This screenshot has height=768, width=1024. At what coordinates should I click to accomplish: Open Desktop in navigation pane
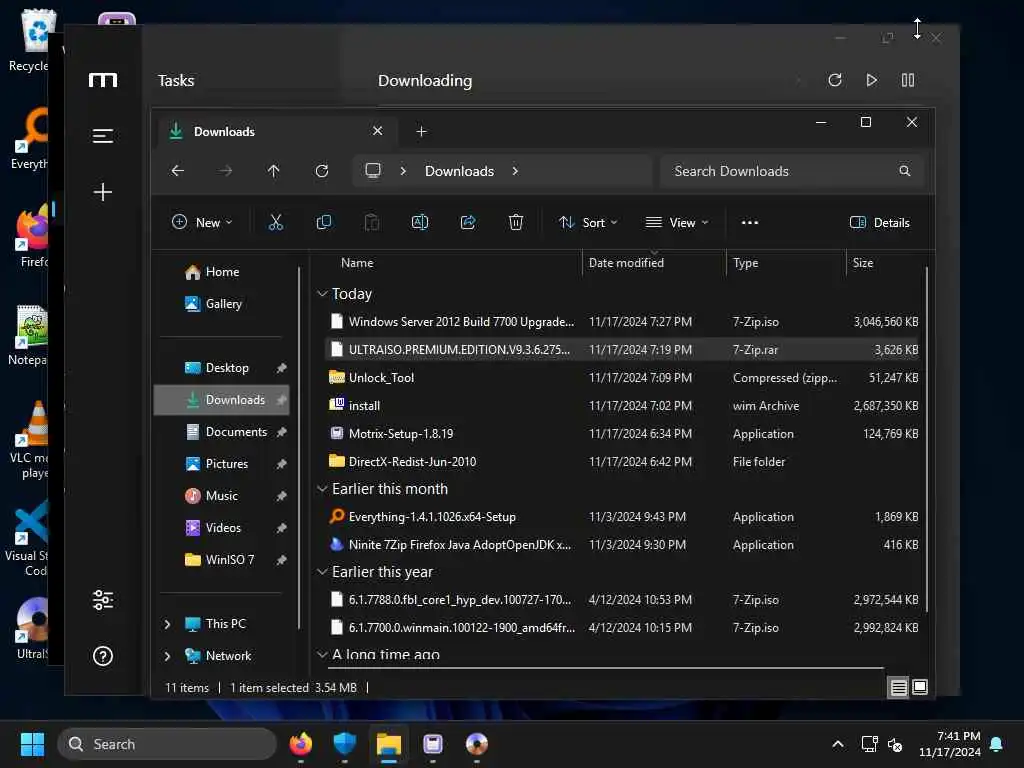coord(222,368)
